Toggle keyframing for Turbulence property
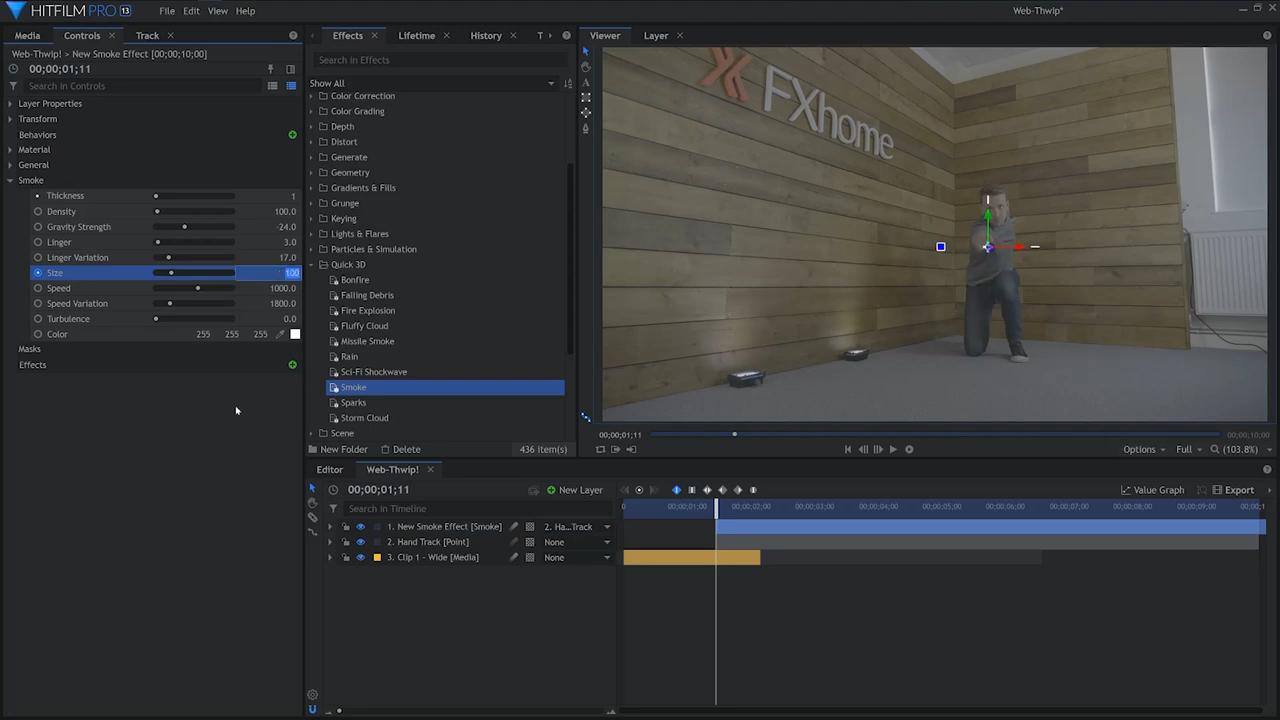The width and height of the screenshot is (1280, 720). (38, 319)
